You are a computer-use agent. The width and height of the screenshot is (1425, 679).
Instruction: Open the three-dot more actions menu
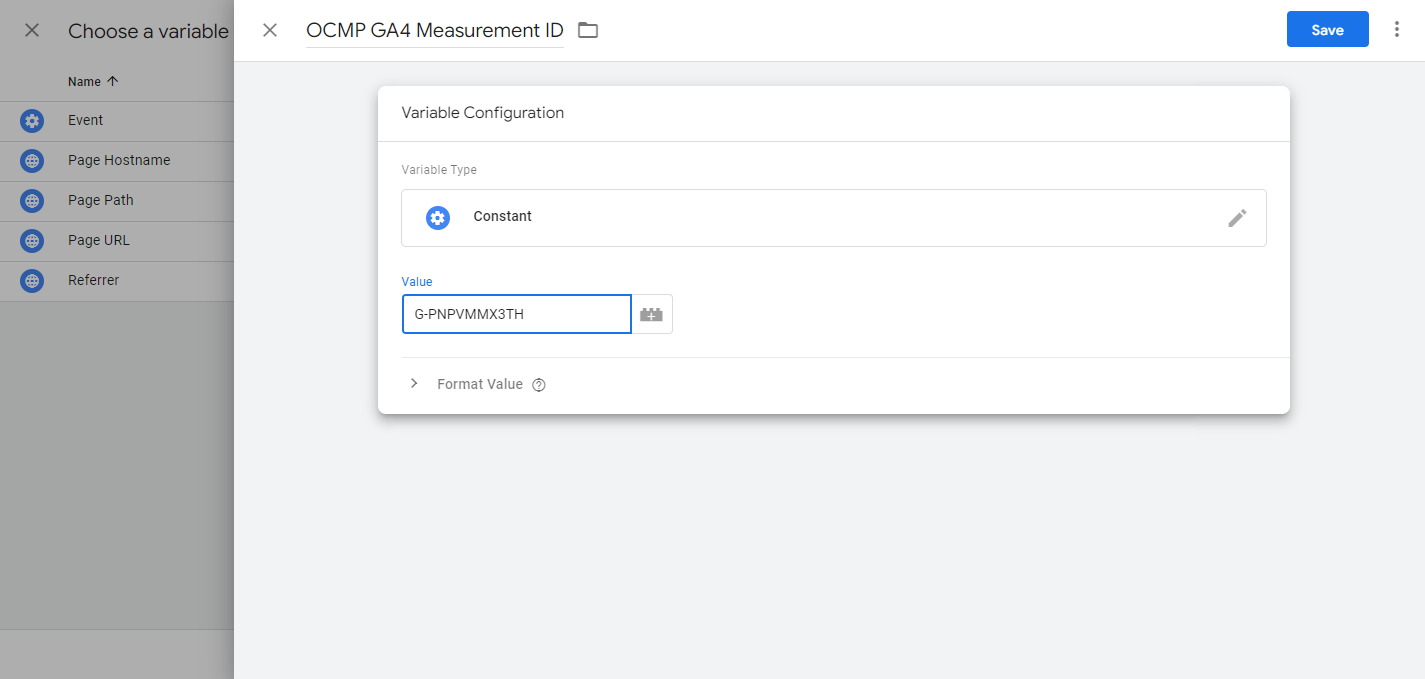[x=1397, y=30]
